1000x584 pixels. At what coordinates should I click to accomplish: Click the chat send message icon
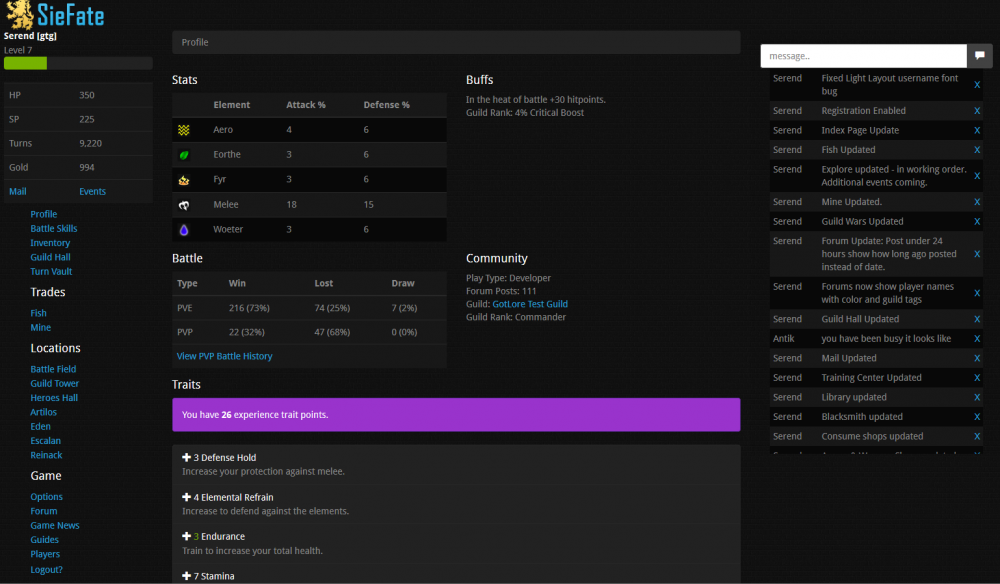980,56
